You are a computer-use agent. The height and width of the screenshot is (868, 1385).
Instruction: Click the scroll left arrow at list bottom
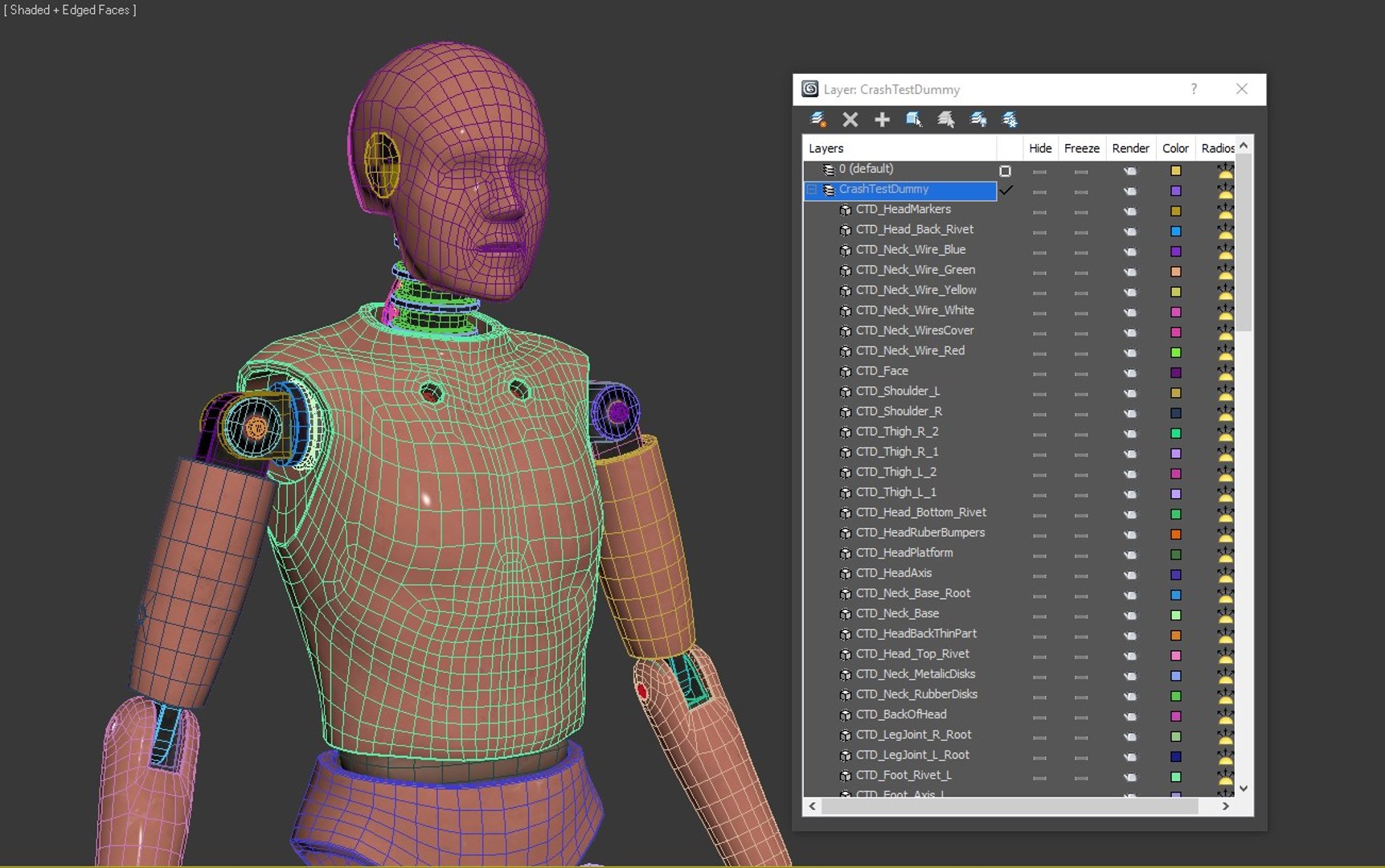[813, 806]
